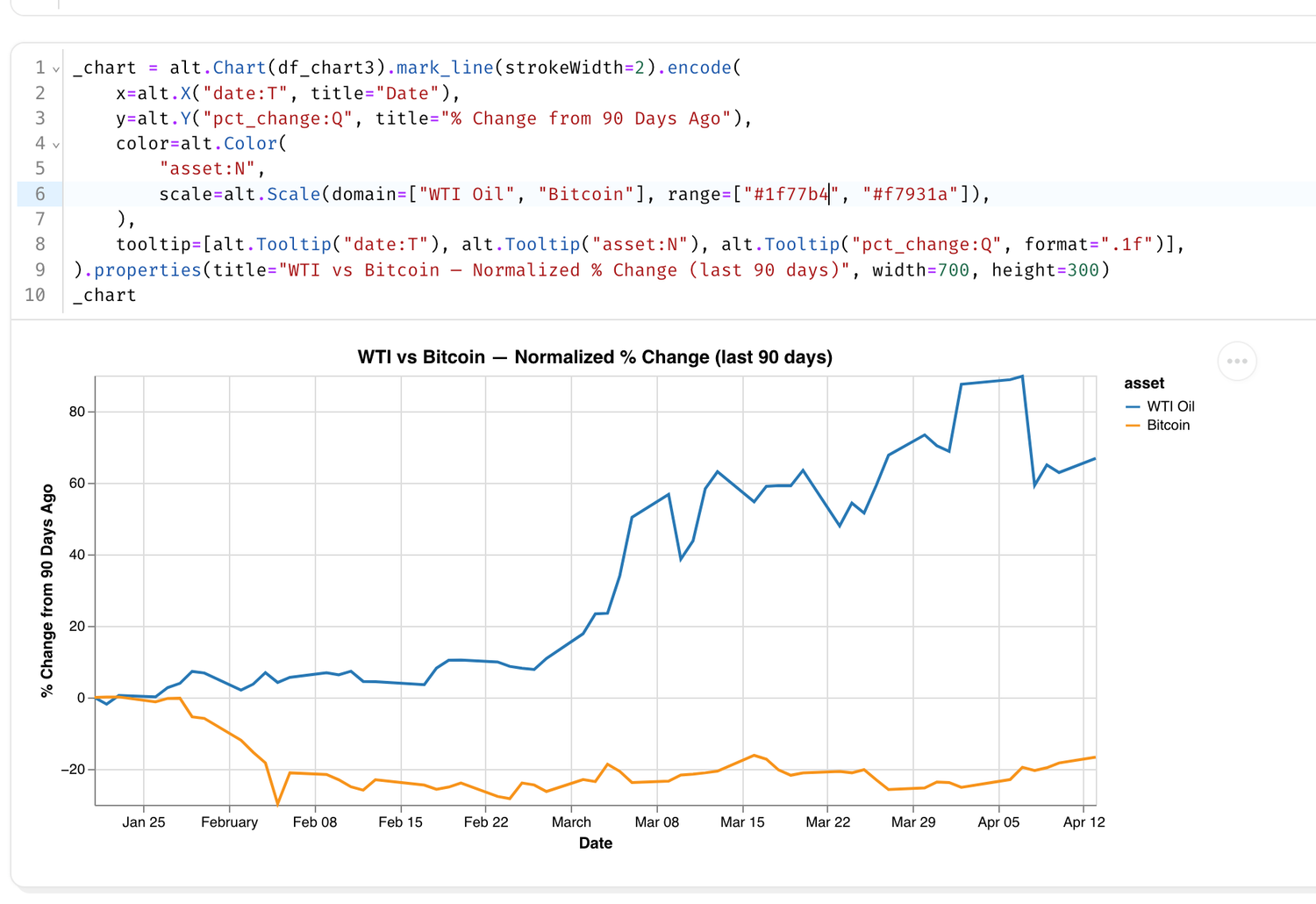Click the 'asset:N' string on line 5
The height and width of the screenshot is (904, 1316).
[x=208, y=169]
